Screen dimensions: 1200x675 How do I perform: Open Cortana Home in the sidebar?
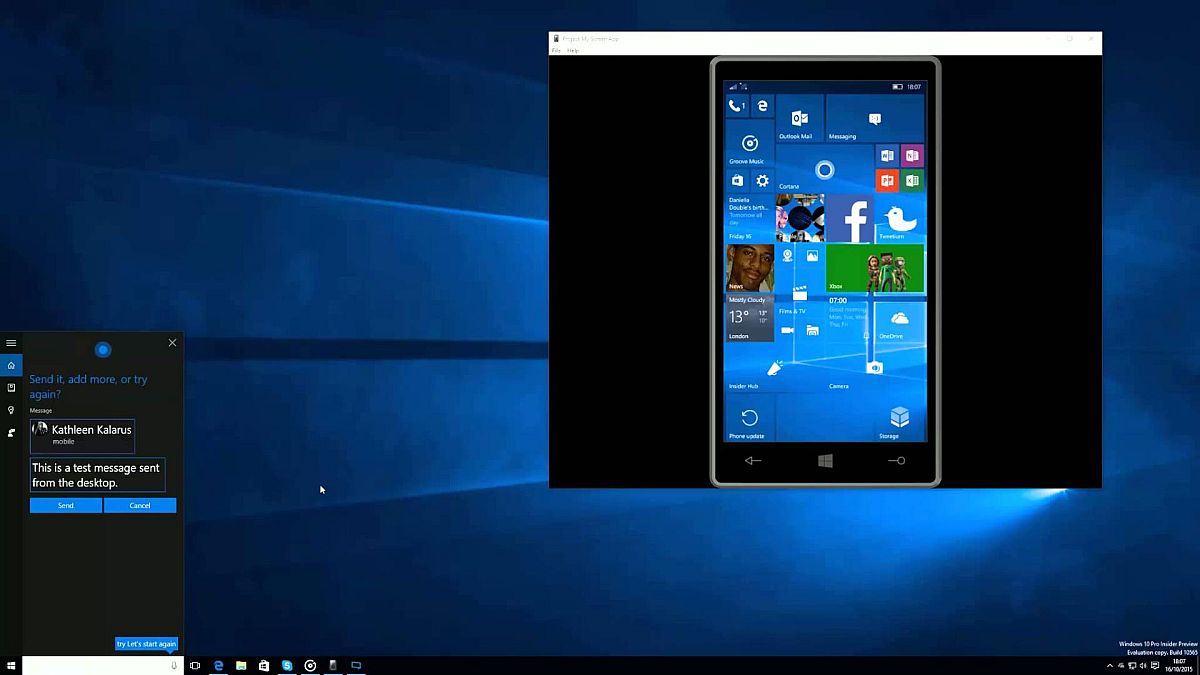click(11, 365)
